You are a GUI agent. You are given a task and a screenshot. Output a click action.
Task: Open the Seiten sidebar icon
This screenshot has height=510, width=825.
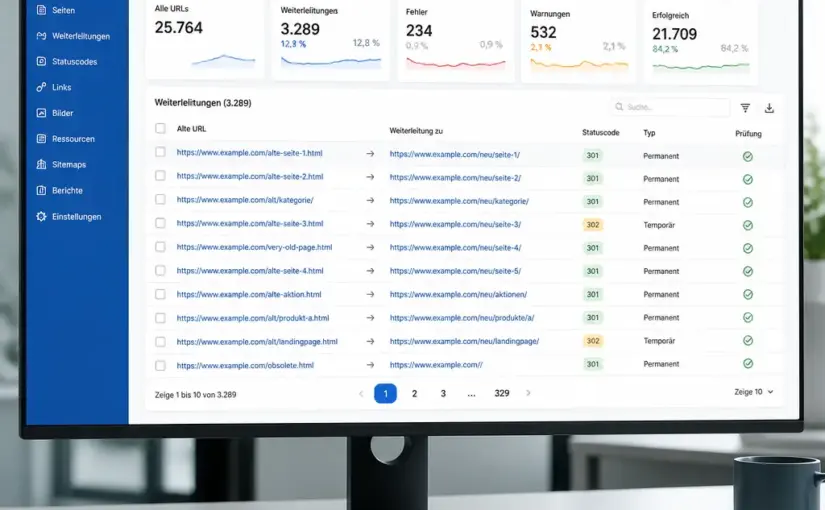click(41, 9)
